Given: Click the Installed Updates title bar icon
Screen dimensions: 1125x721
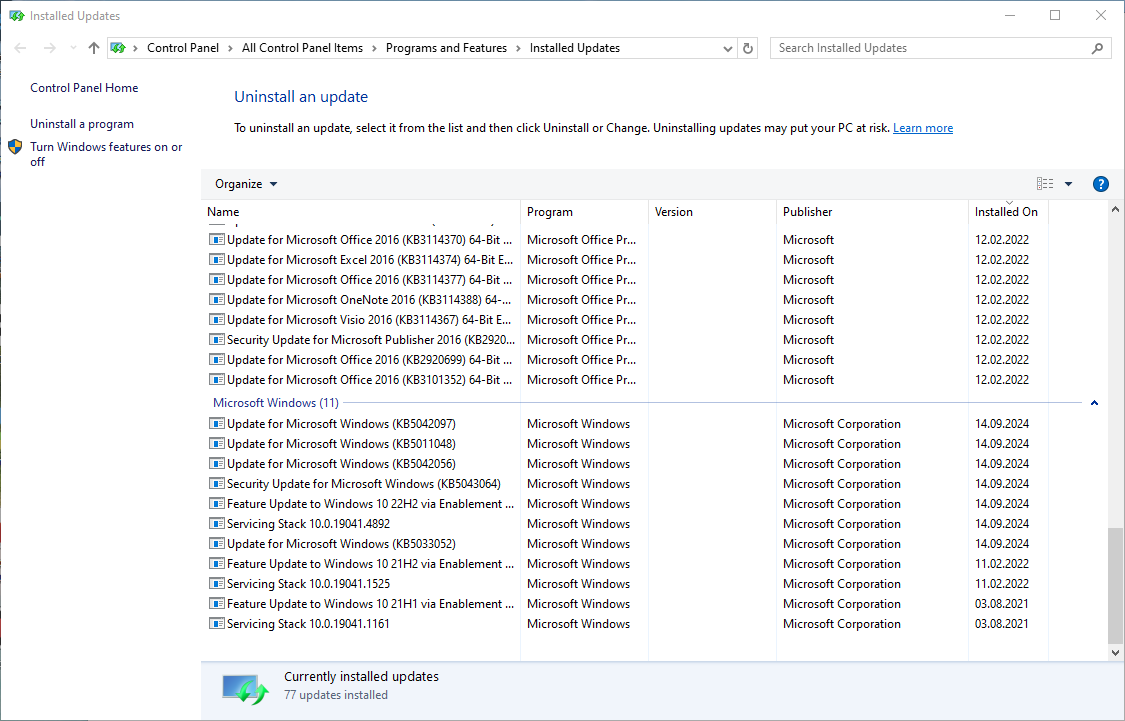Looking at the screenshot, I should (16, 16).
